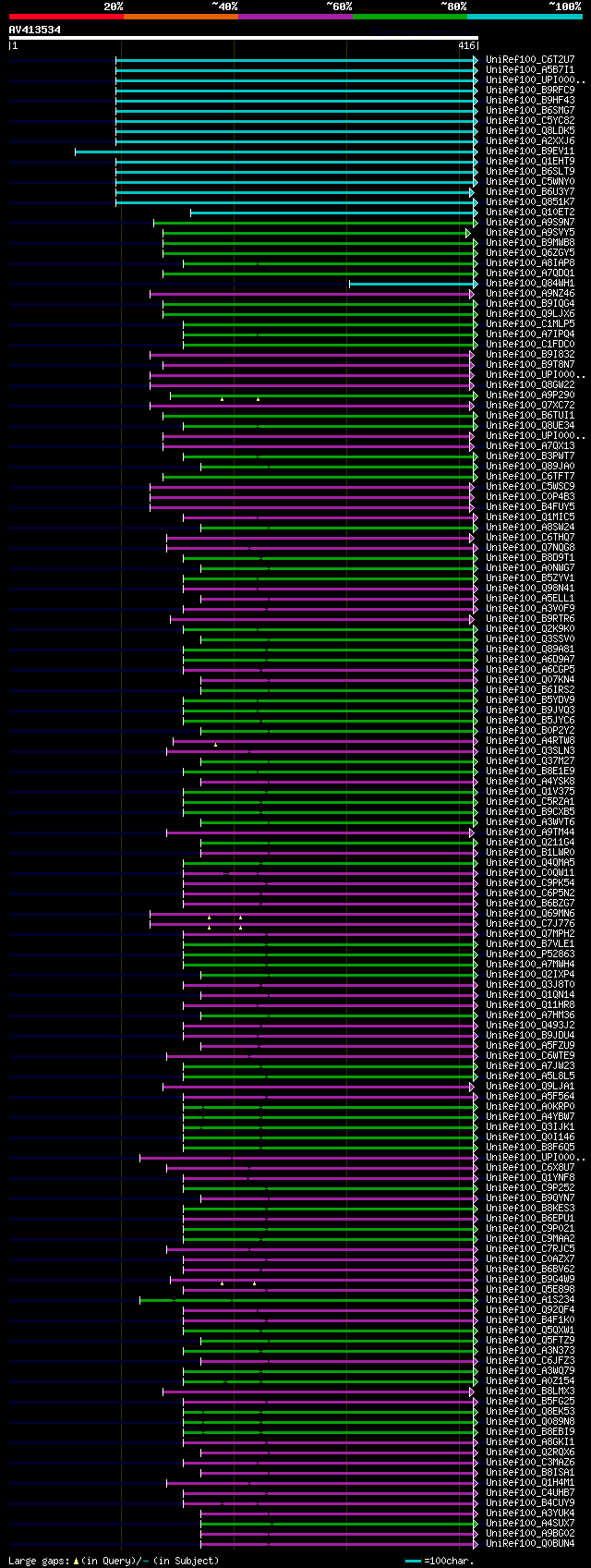This screenshot has width=591, height=1568.
Task: Select label UniRef100_Q851K7
Action: point(530,201)
